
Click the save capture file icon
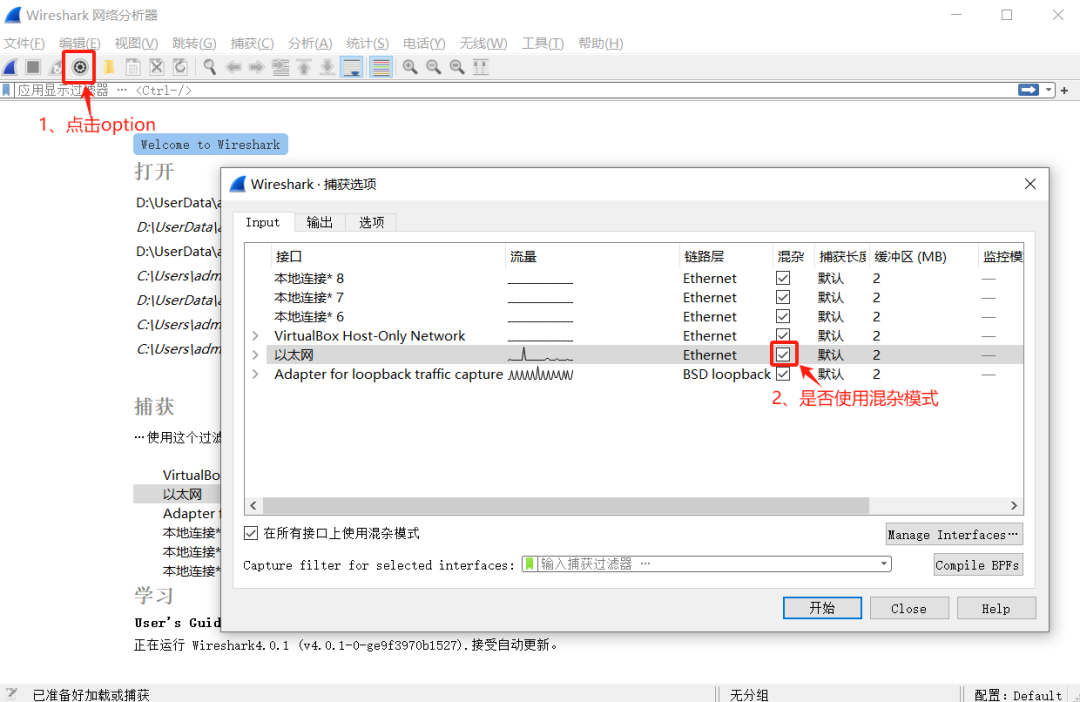click(x=133, y=67)
